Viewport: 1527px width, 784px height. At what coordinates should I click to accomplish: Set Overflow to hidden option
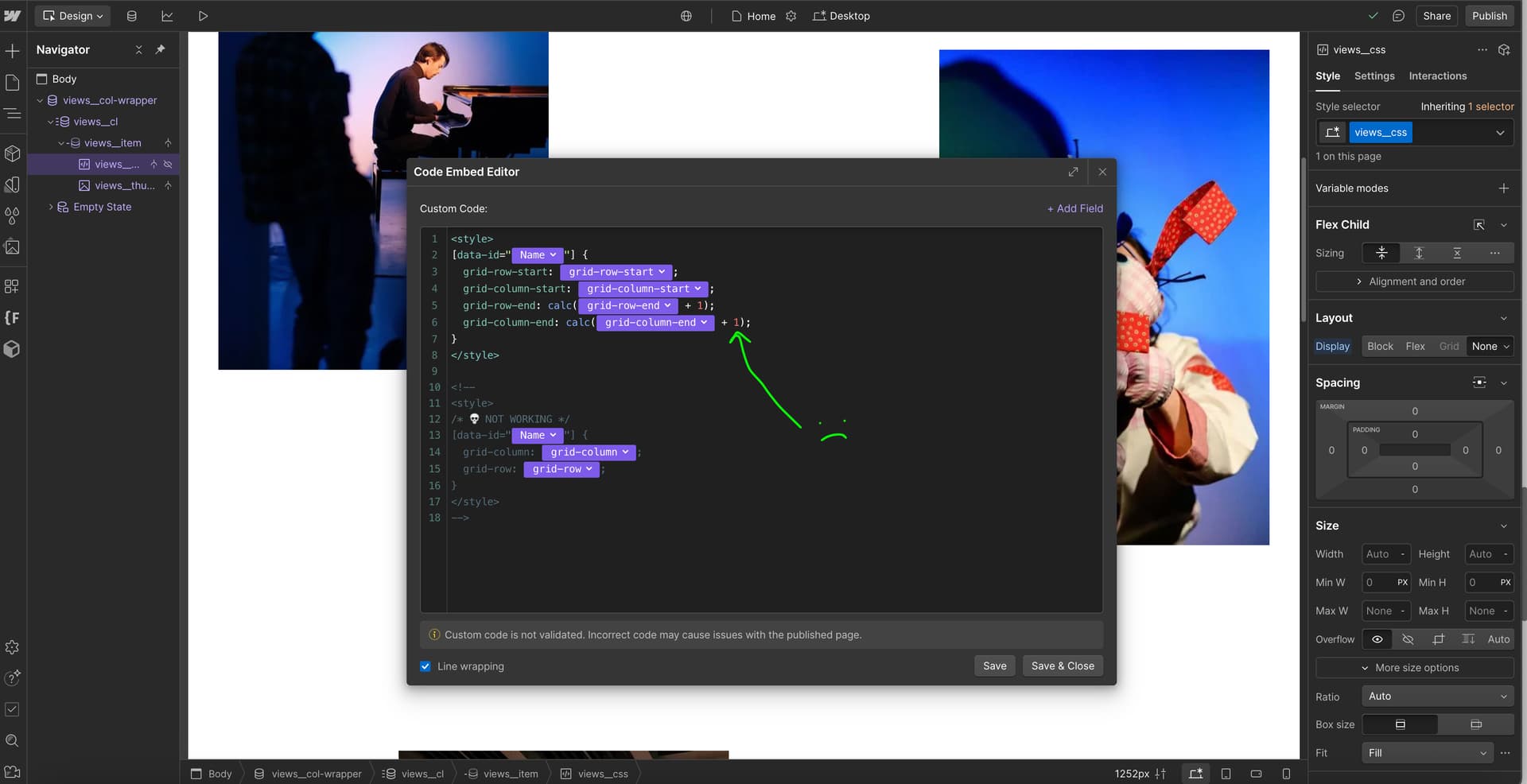click(1408, 639)
